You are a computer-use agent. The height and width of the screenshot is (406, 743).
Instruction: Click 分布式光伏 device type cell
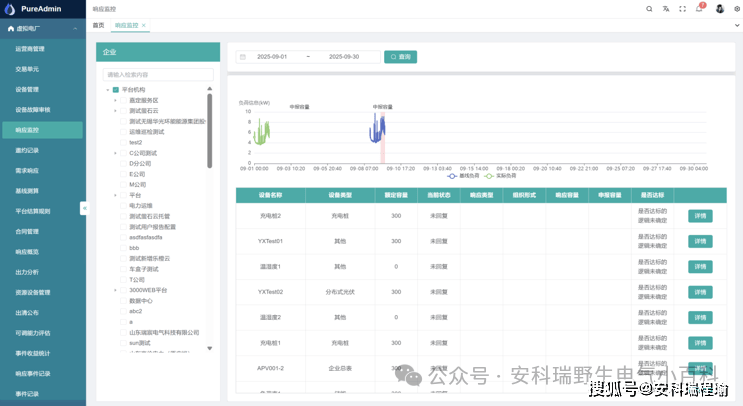pos(340,292)
